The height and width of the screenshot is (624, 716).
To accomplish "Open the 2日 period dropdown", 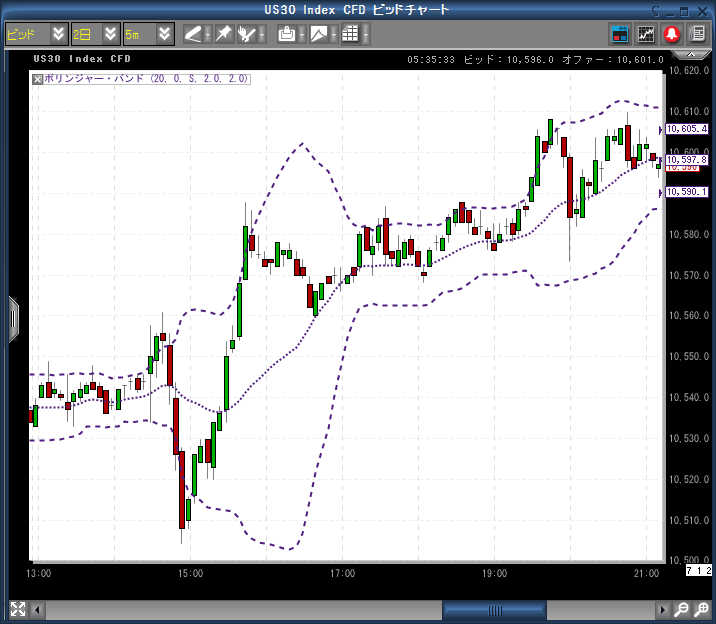I will pos(111,34).
